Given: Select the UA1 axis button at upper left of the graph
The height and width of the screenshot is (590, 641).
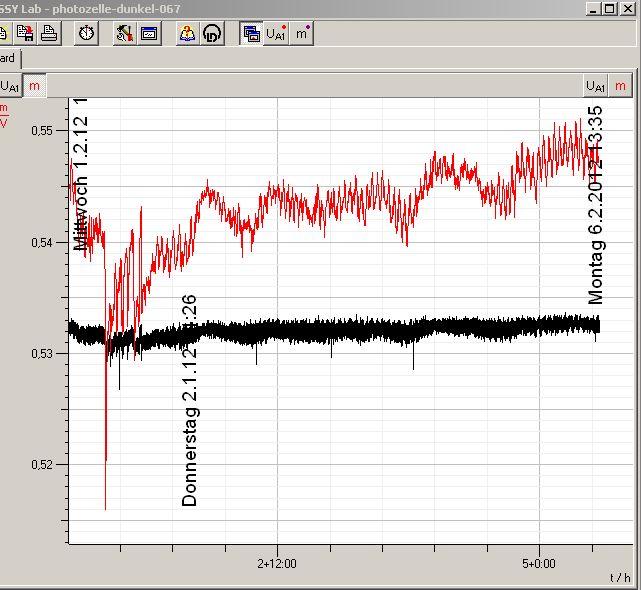Looking at the screenshot, I should (10, 86).
